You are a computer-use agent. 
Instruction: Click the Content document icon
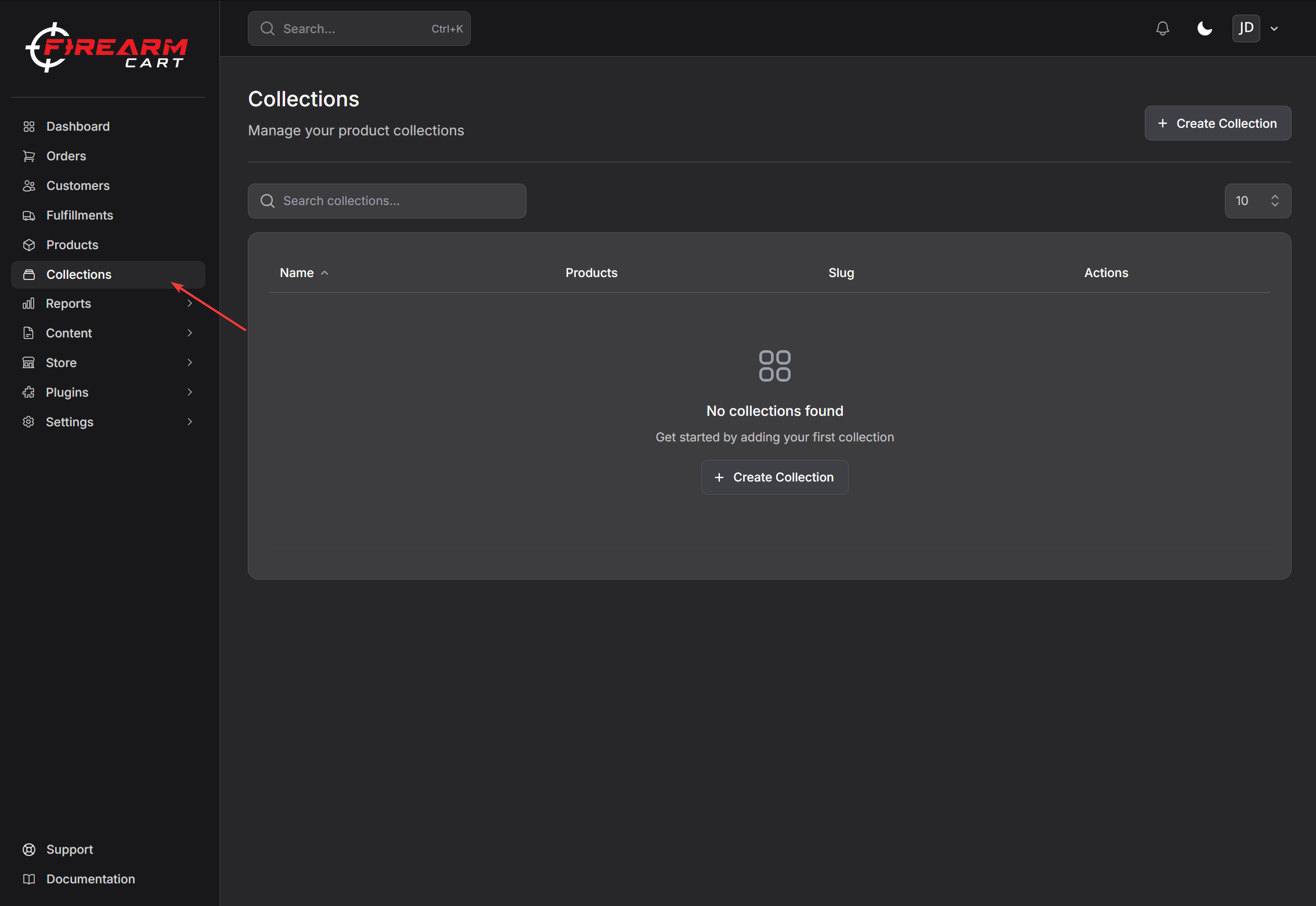click(28, 333)
